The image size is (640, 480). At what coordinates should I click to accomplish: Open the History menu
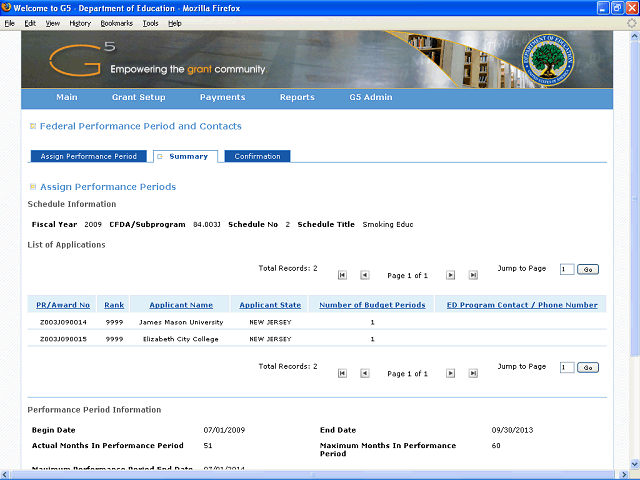(x=80, y=23)
